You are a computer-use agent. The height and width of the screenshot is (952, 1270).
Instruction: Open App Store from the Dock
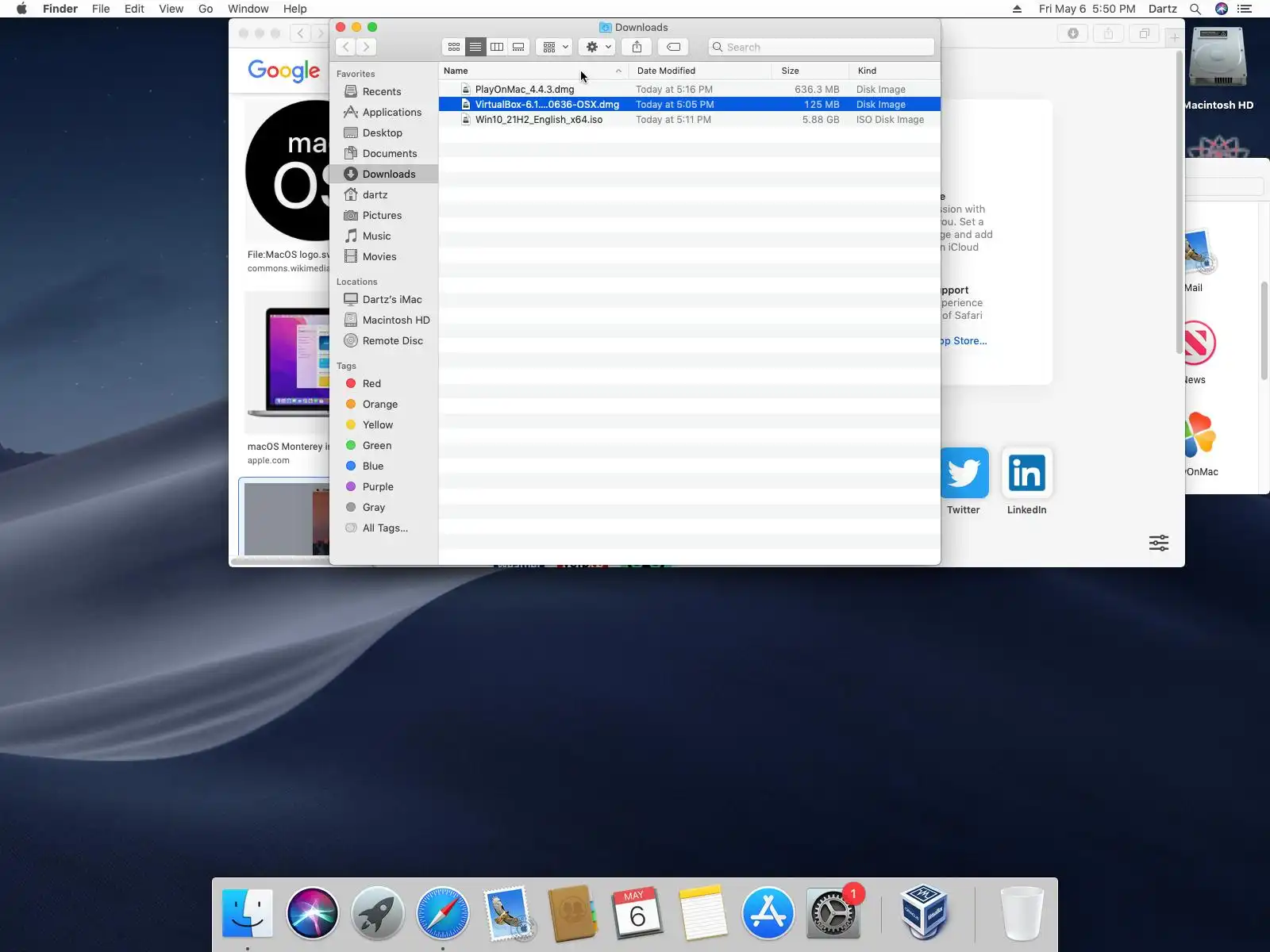[x=768, y=913]
